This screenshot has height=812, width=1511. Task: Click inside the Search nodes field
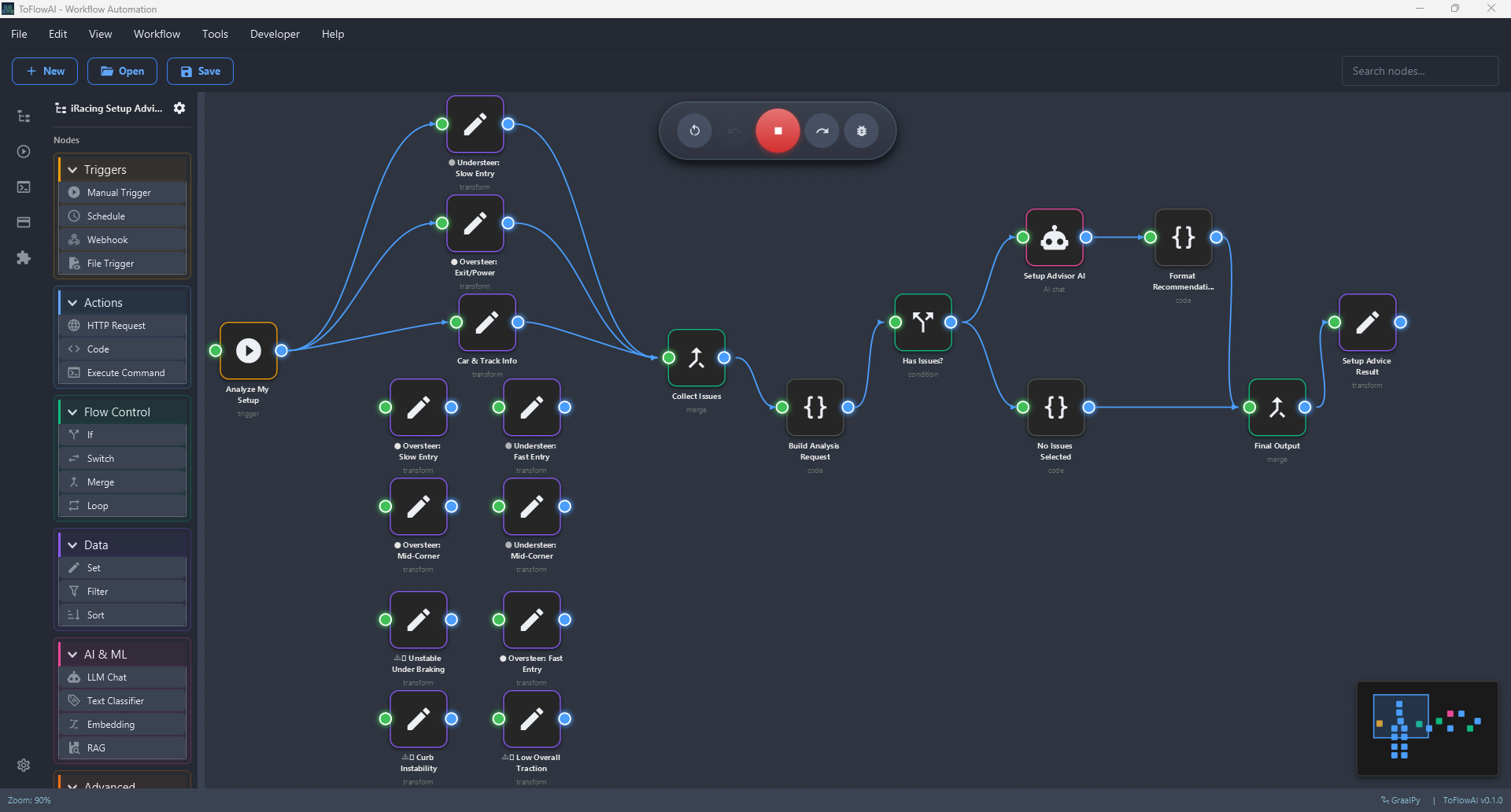(1420, 71)
